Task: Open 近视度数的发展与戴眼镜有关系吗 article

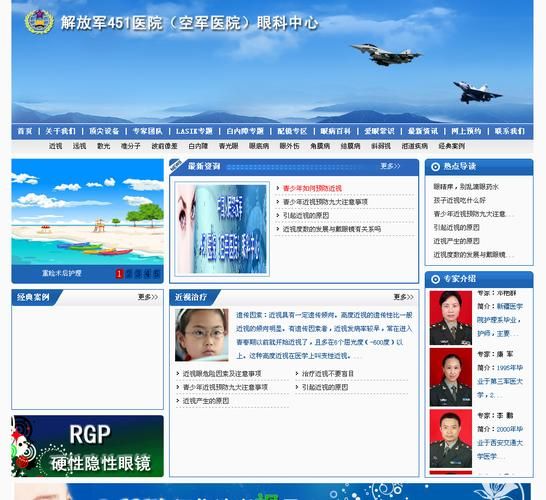Action: 332,229
